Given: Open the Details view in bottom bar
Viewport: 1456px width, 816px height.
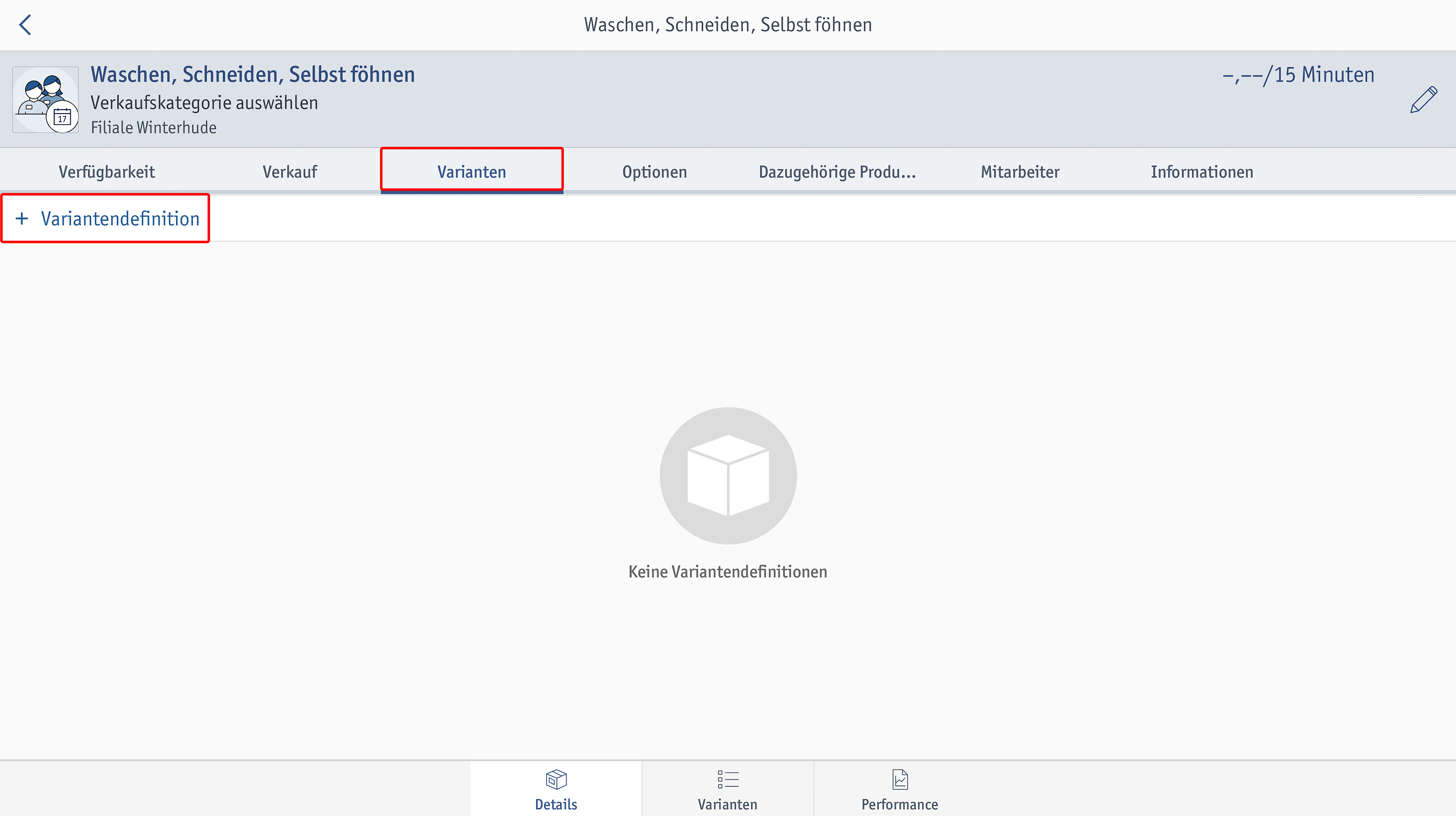Looking at the screenshot, I should pyautogui.click(x=556, y=789).
